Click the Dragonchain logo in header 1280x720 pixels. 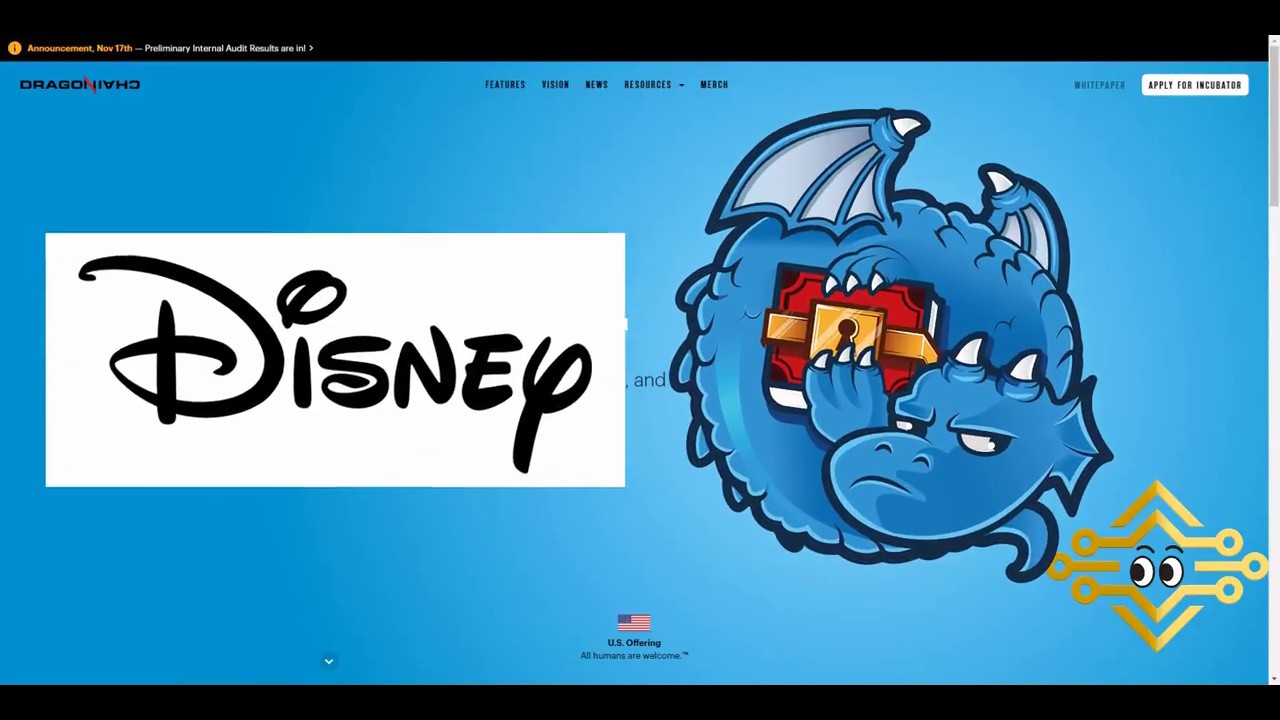(80, 85)
